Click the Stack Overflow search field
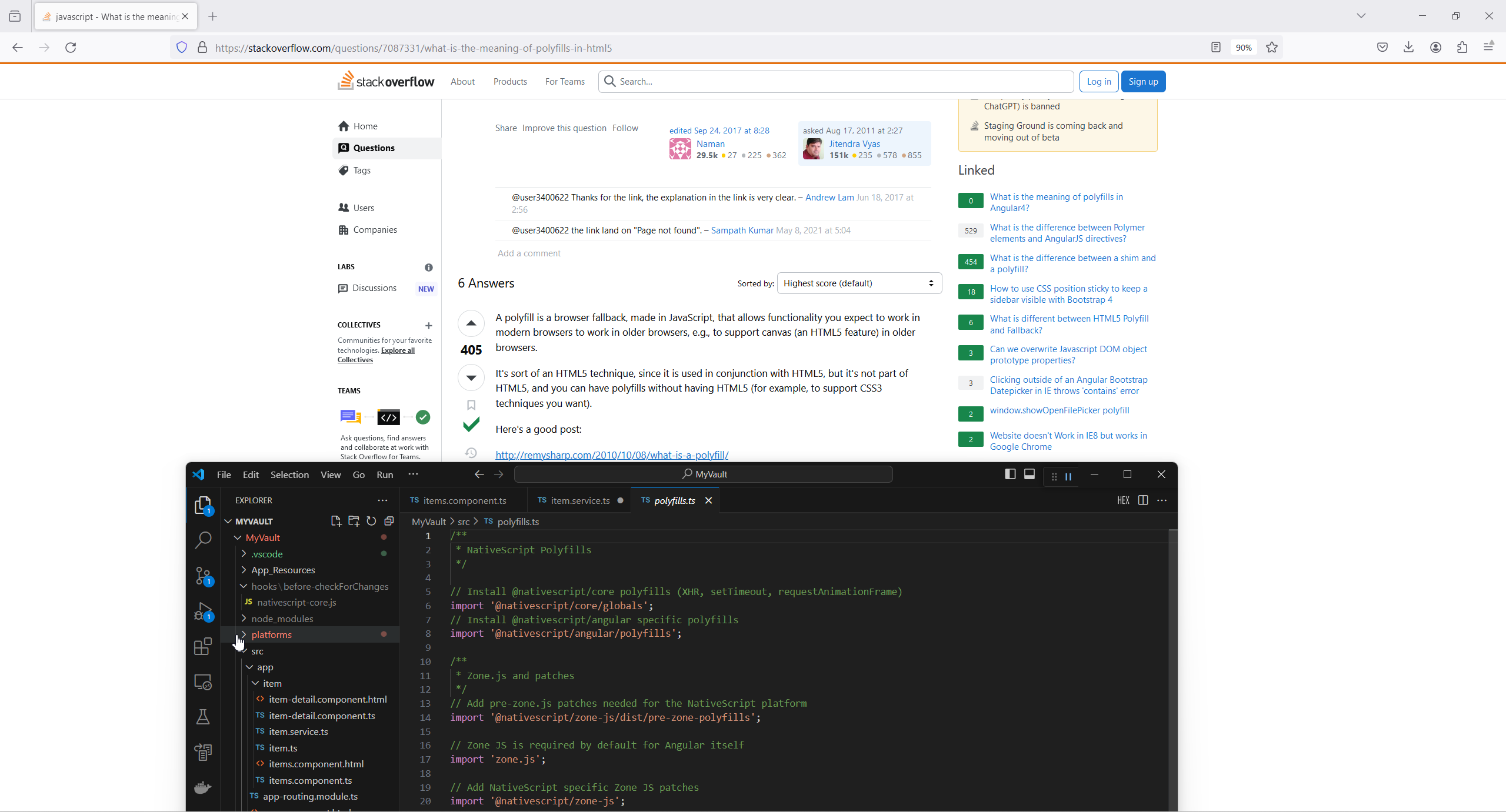The width and height of the screenshot is (1506, 812). (835, 82)
